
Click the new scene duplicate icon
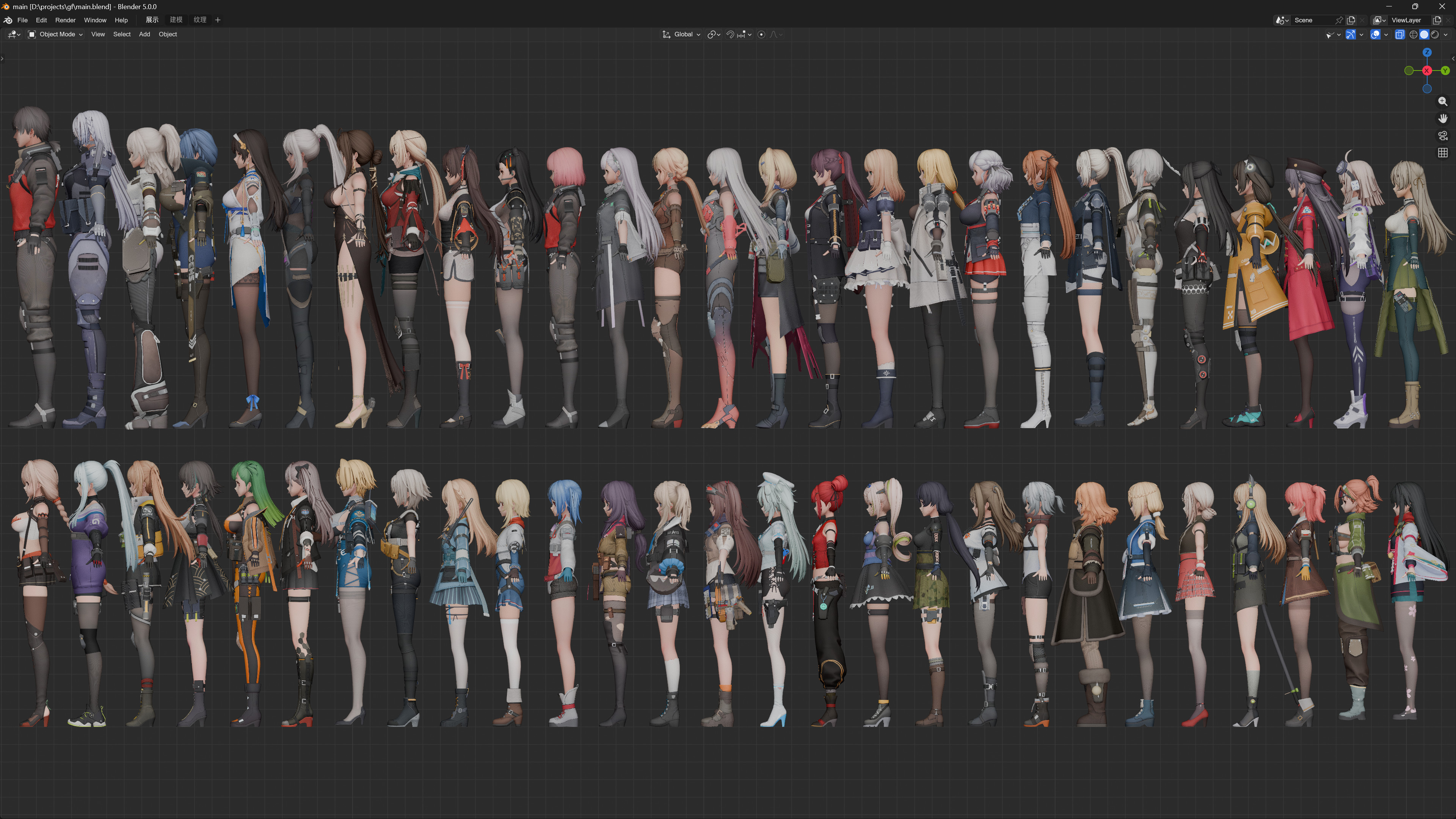(x=1351, y=20)
